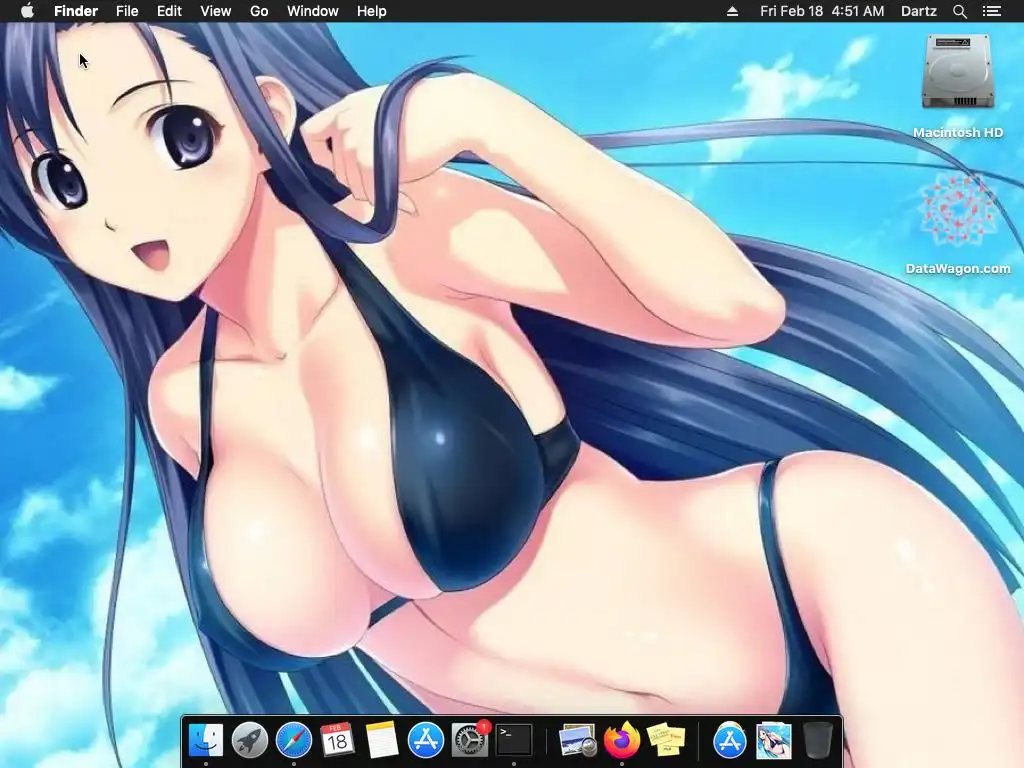Open the Dartz user menu
The width and height of the screenshot is (1024, 768).
point(919,11)
